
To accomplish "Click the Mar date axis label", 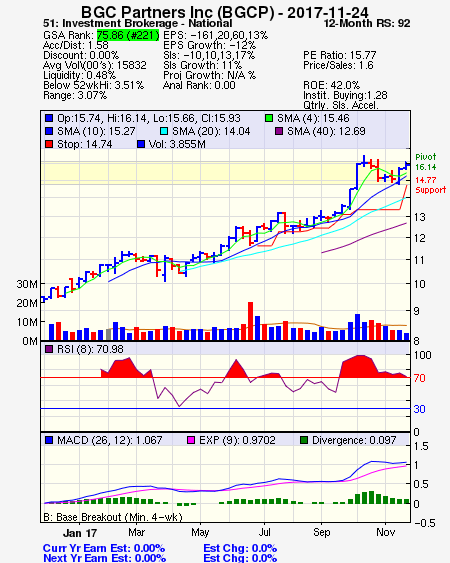I will [136, 532].
